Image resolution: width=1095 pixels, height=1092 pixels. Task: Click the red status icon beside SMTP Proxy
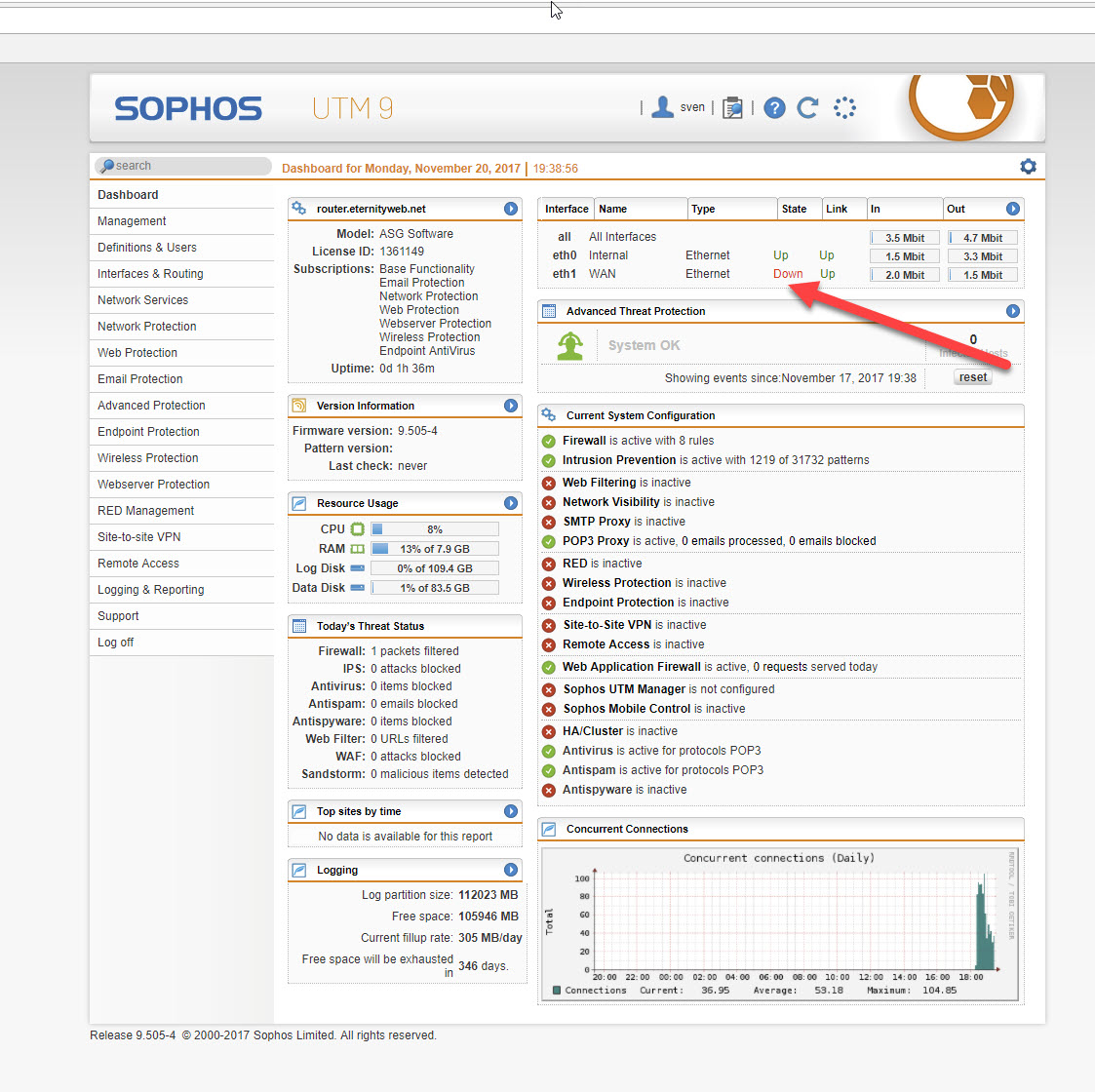point(549,522)
